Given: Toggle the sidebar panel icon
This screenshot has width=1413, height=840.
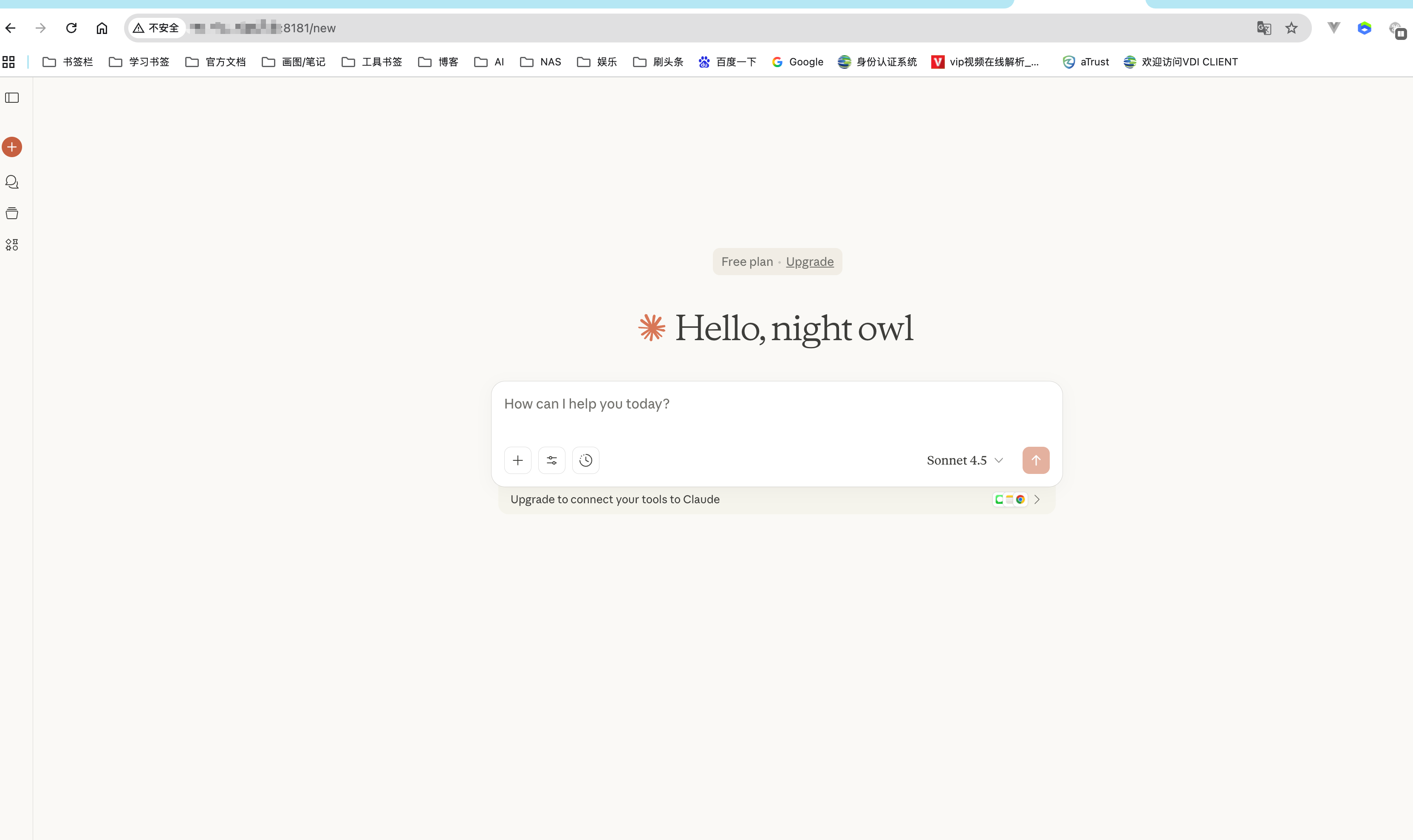Looking at the screenshot, I should (x=12, y=98).
